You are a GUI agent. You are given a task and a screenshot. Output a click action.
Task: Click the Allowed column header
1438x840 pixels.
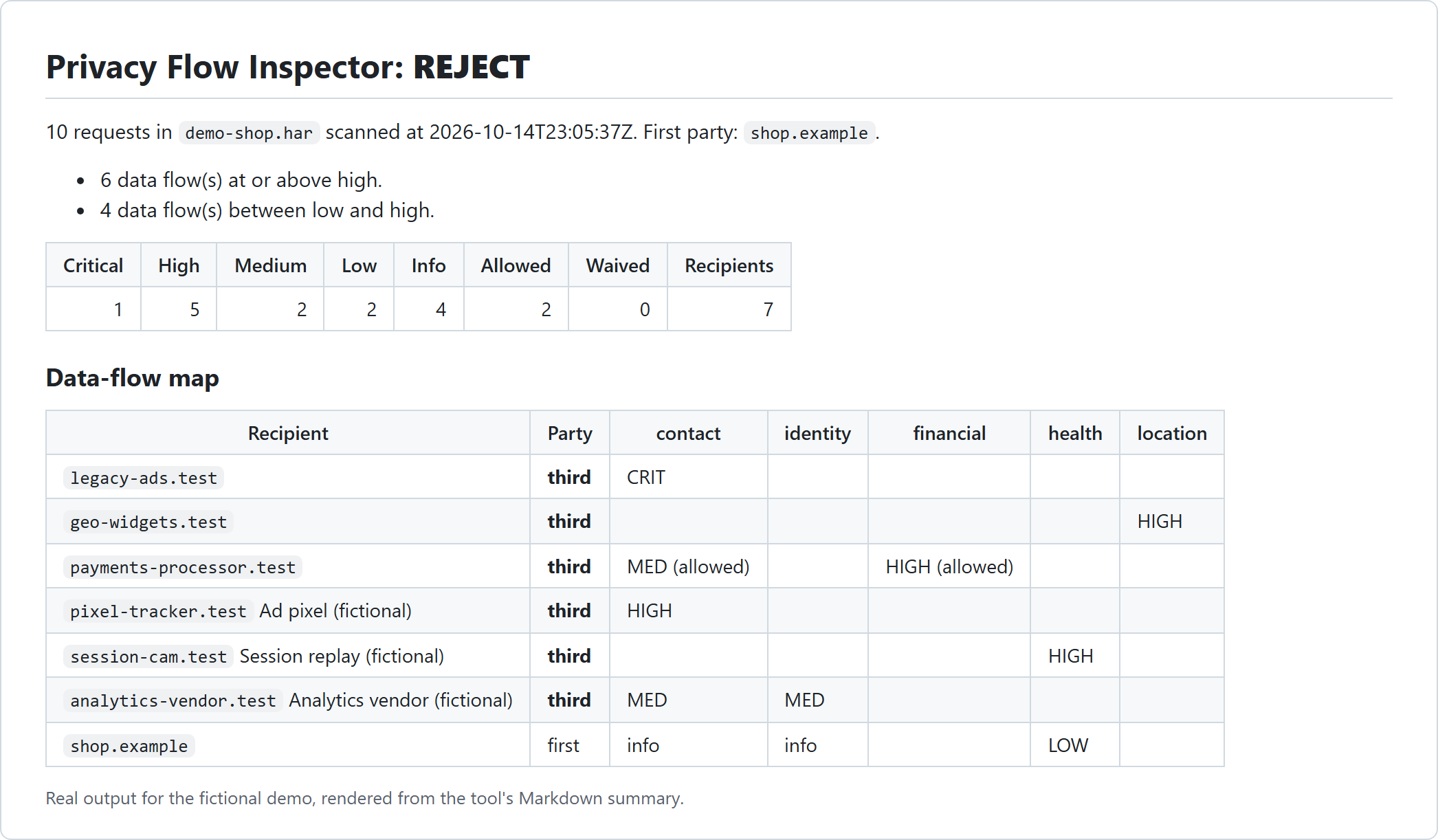click(x=516, y=265)
